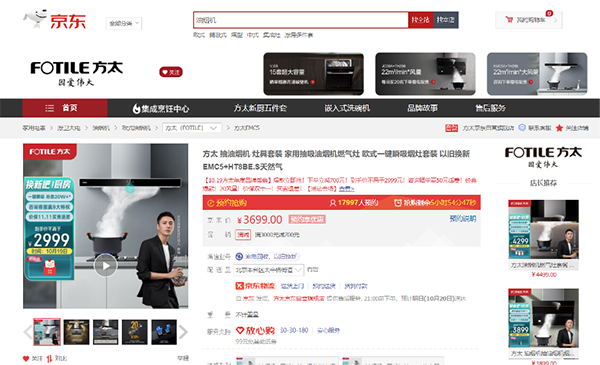Click the gallery next right arrow
The height and width of the screenshot is (365, 600).
(x=183, y=332)
